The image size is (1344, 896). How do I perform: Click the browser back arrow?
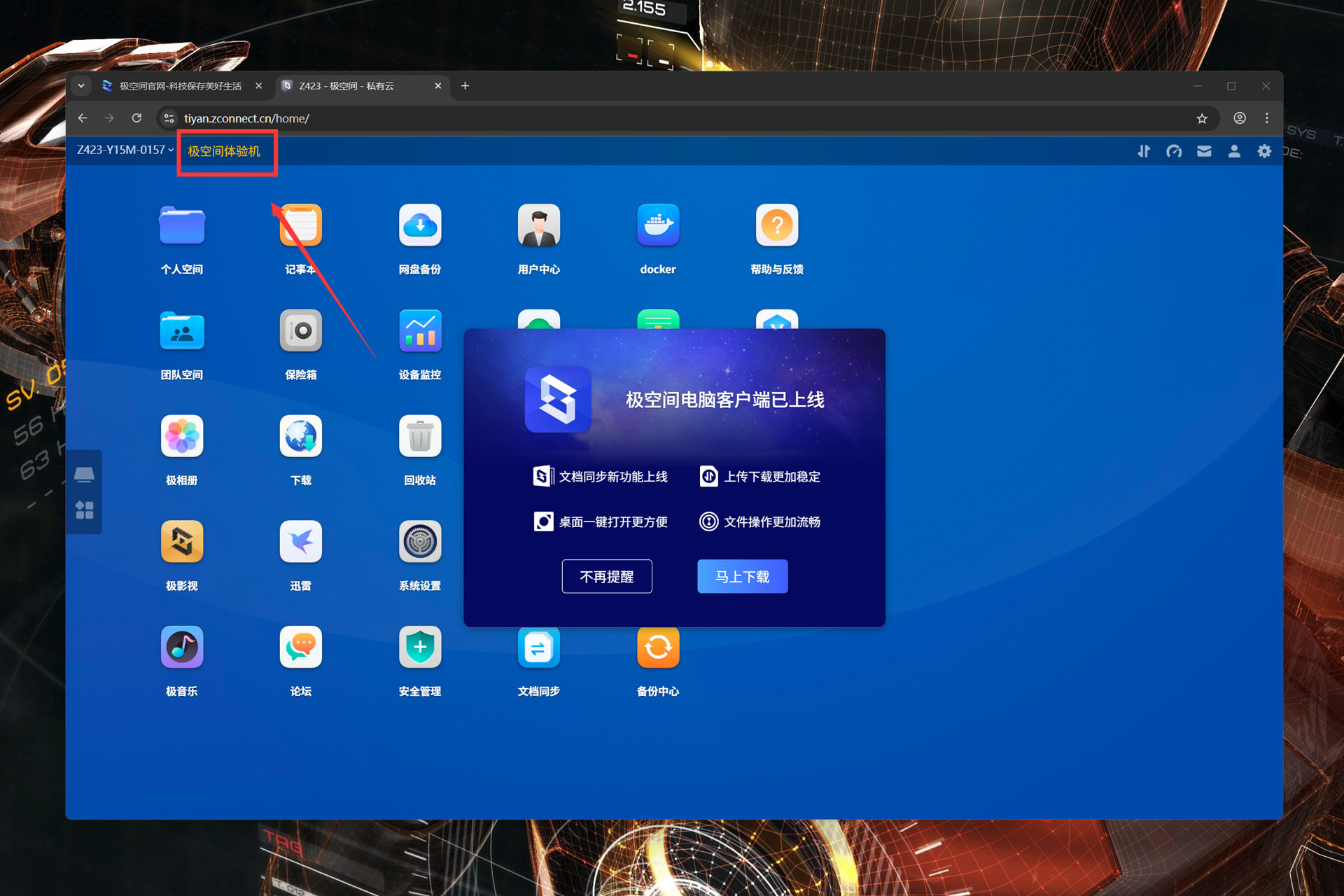[x=83, y=118]
